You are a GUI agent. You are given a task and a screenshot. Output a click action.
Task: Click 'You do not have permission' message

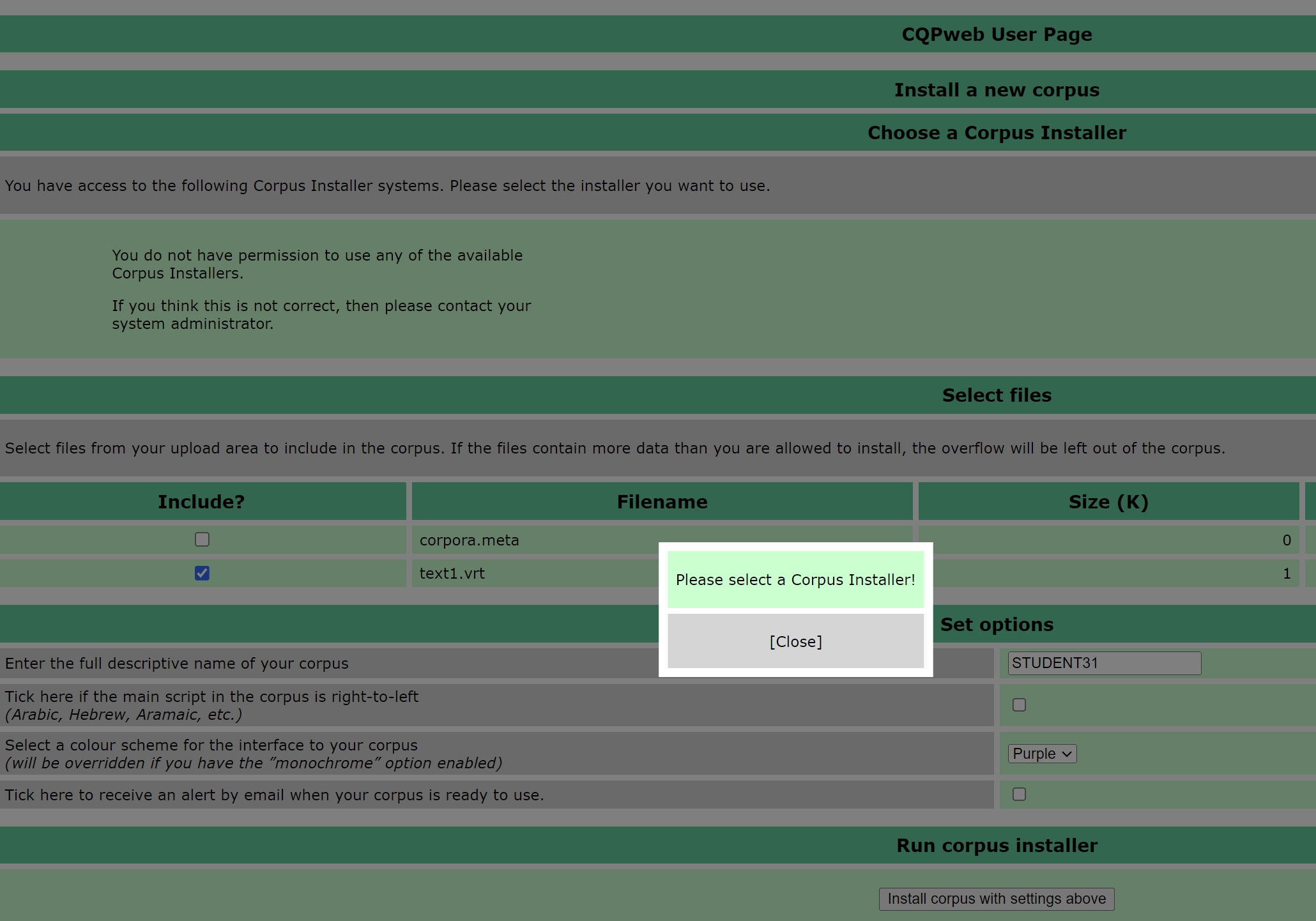[318, 264]
